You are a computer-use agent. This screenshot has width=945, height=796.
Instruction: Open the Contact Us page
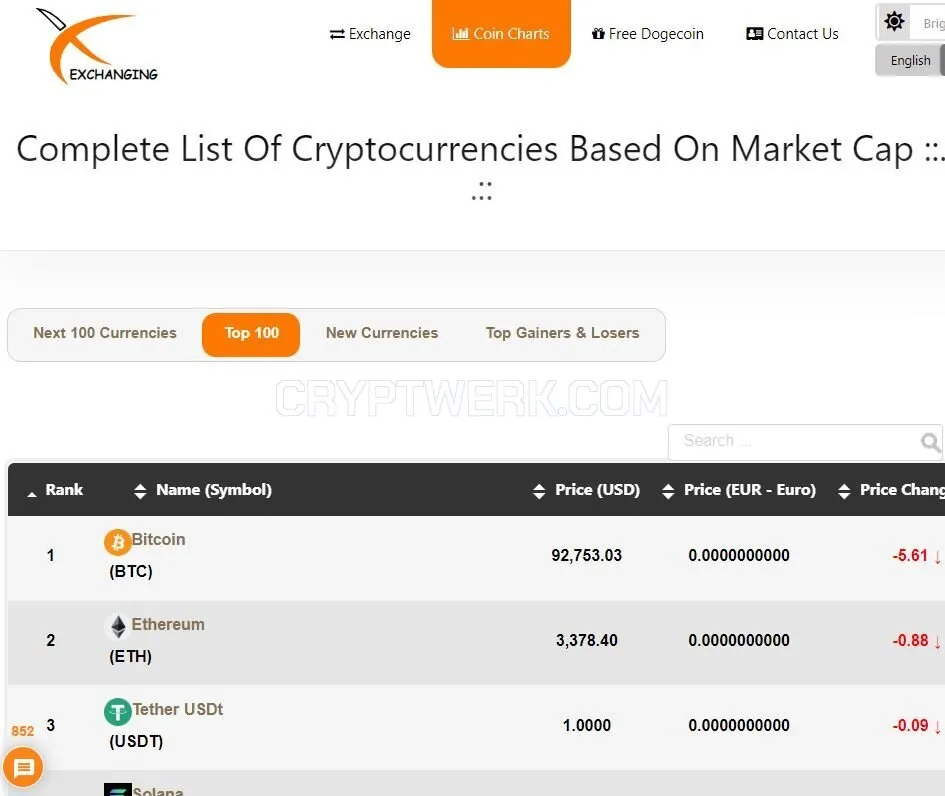[792, 34]
